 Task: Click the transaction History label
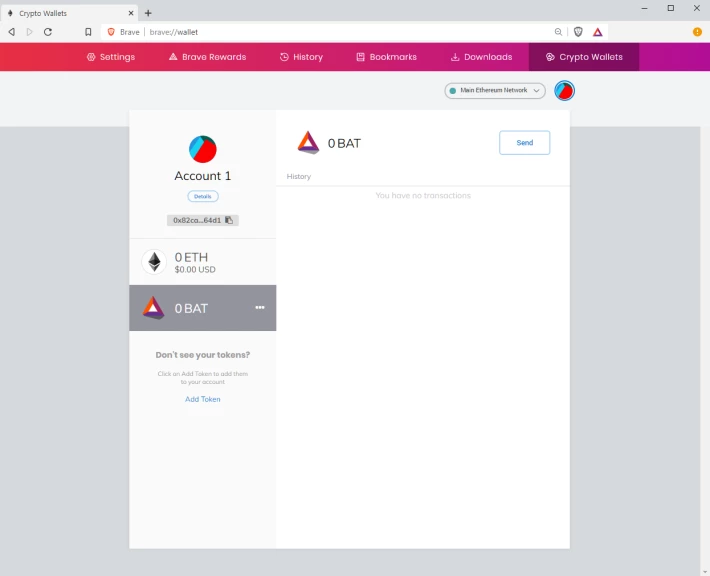click(x=299, y=177)
